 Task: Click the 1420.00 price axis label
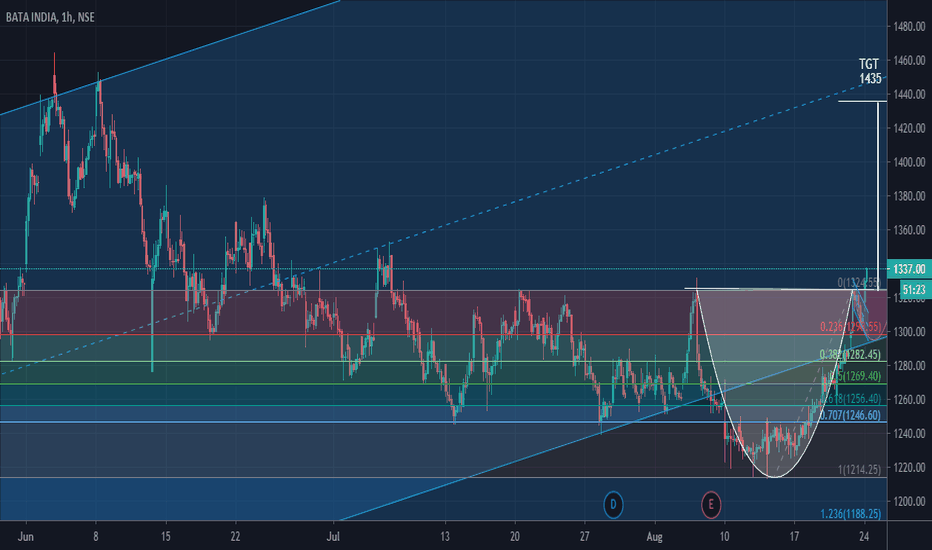(x=909, y=128)
